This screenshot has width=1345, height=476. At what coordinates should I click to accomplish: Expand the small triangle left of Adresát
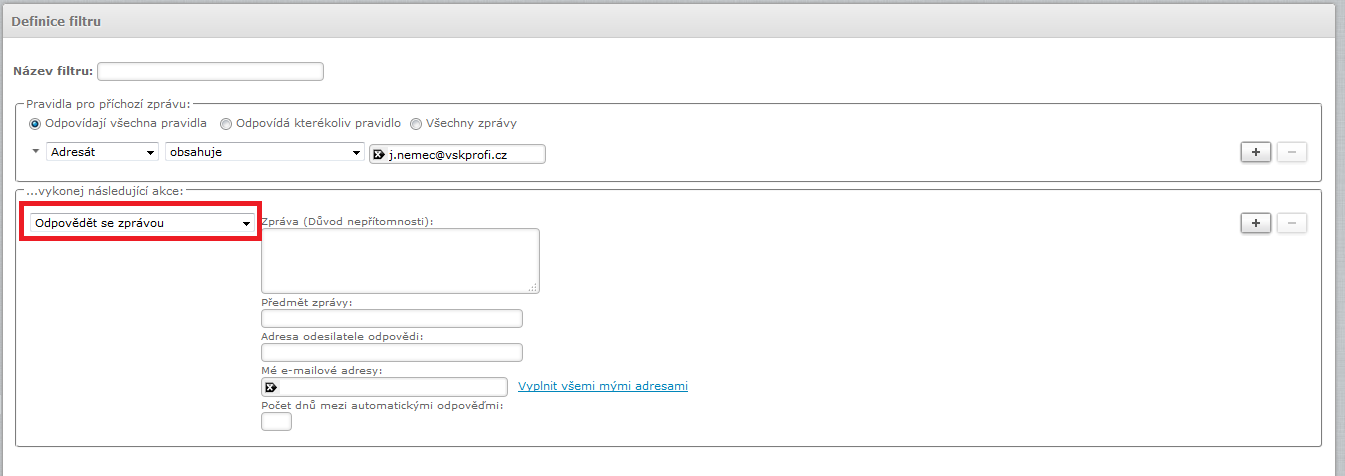(37, 152)
